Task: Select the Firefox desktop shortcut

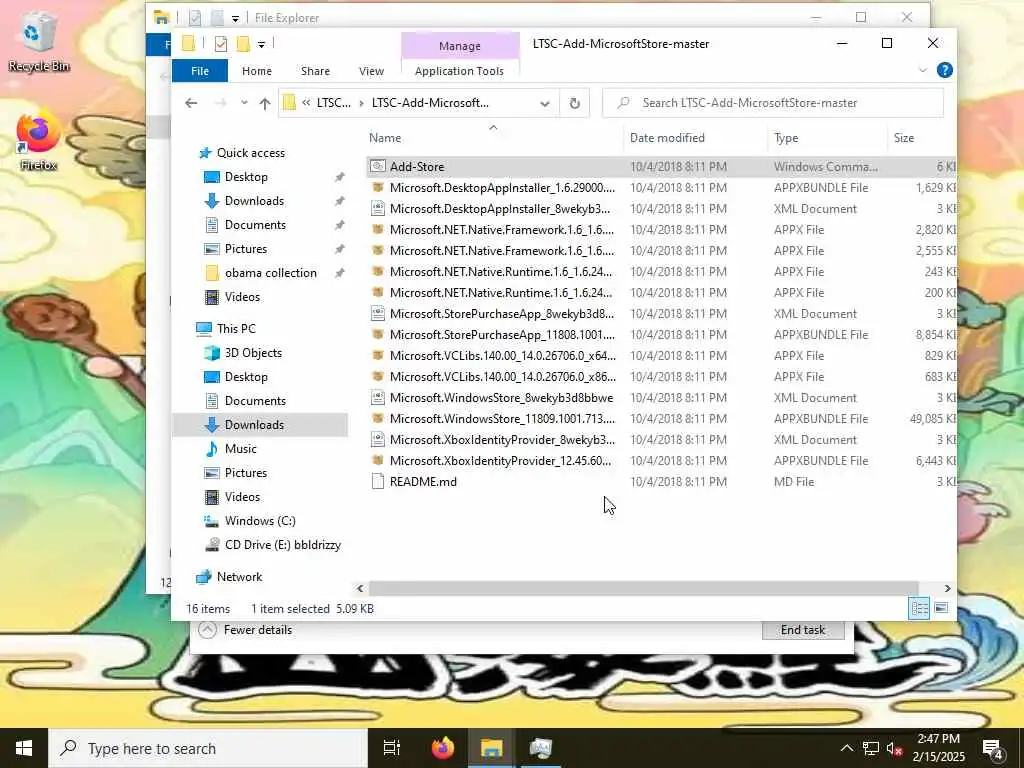Action: tap(38, 142)
